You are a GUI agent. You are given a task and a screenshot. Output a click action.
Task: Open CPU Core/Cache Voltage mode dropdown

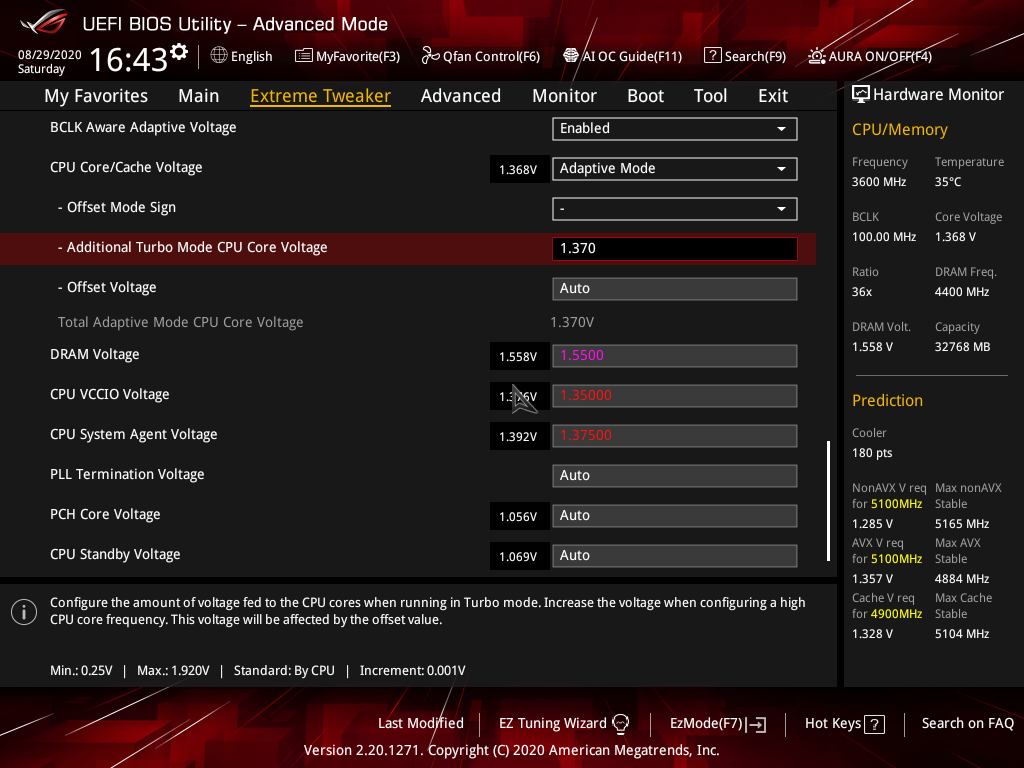tap(675, 168)
